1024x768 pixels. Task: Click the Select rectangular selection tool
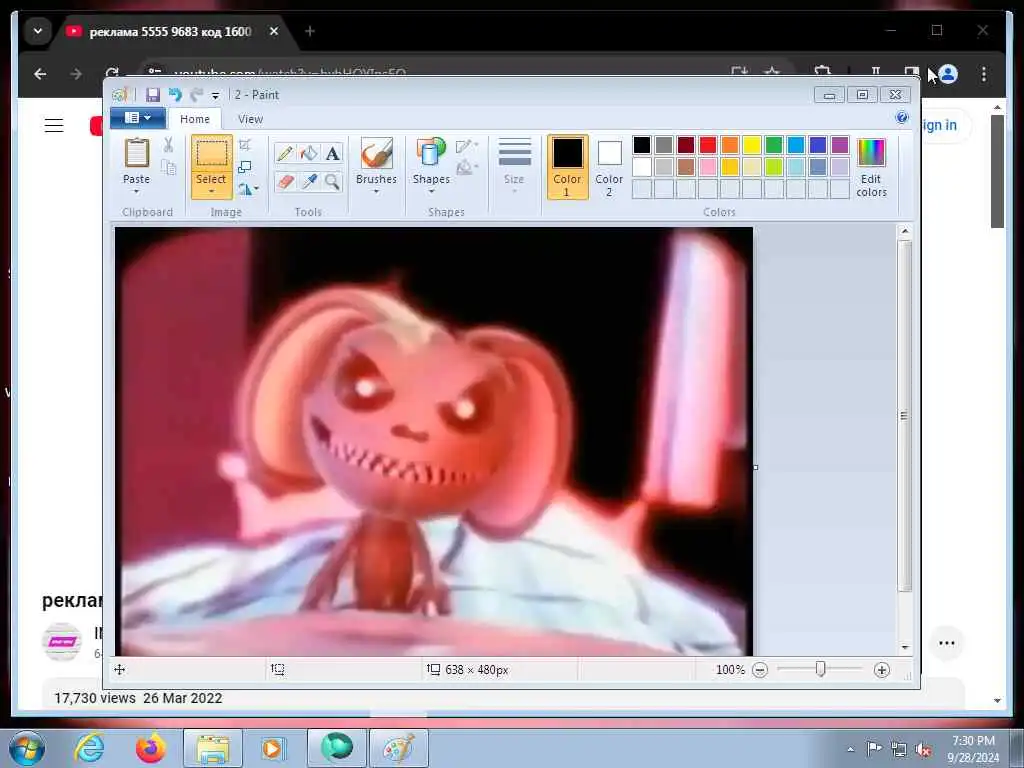(212, 155)
